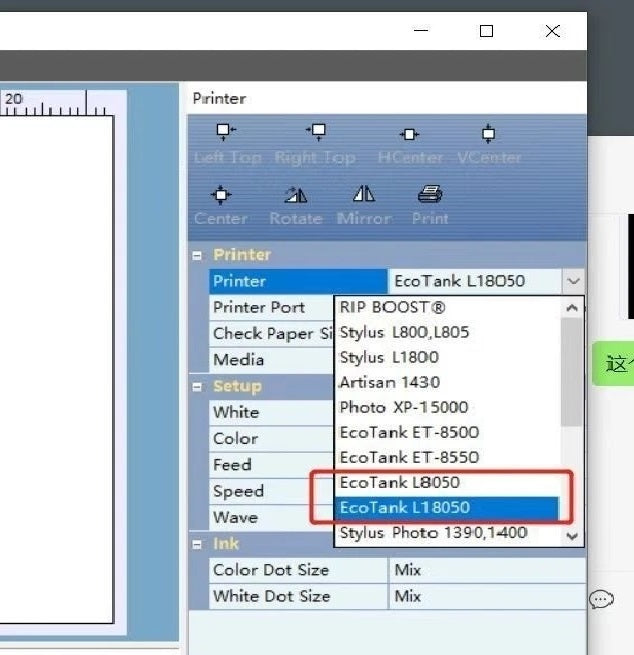
Task: Select the VCenter alignment icon
Action: (488, 132)
